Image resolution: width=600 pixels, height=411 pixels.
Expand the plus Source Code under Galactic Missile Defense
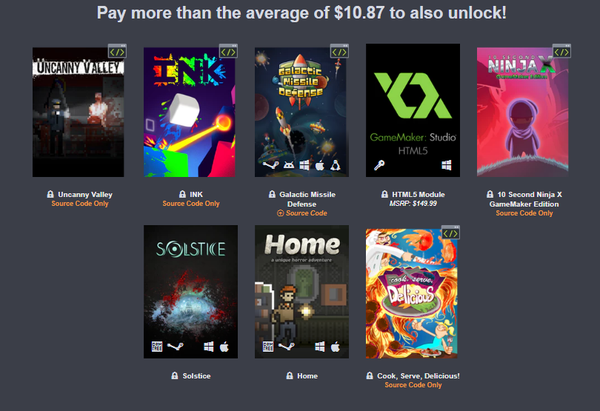pyautogui.click(x=302, y=213)
